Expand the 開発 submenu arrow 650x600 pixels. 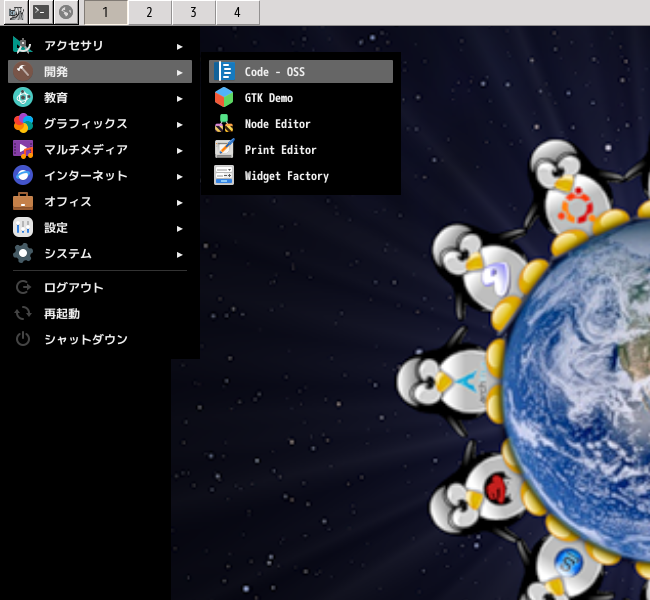click(x=179, y=73)
